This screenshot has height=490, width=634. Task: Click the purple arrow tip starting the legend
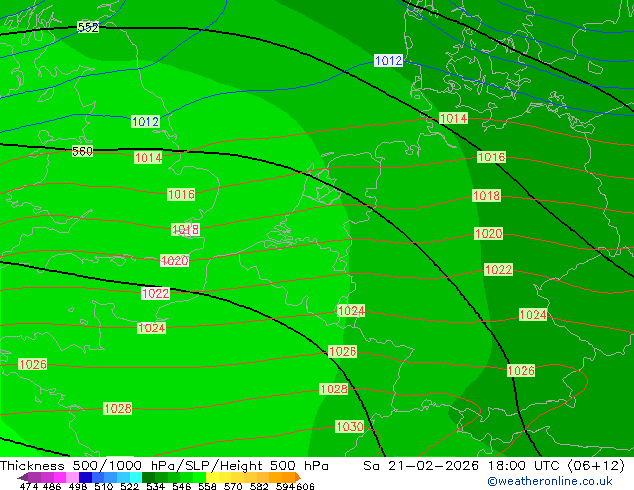coord(23,477)
